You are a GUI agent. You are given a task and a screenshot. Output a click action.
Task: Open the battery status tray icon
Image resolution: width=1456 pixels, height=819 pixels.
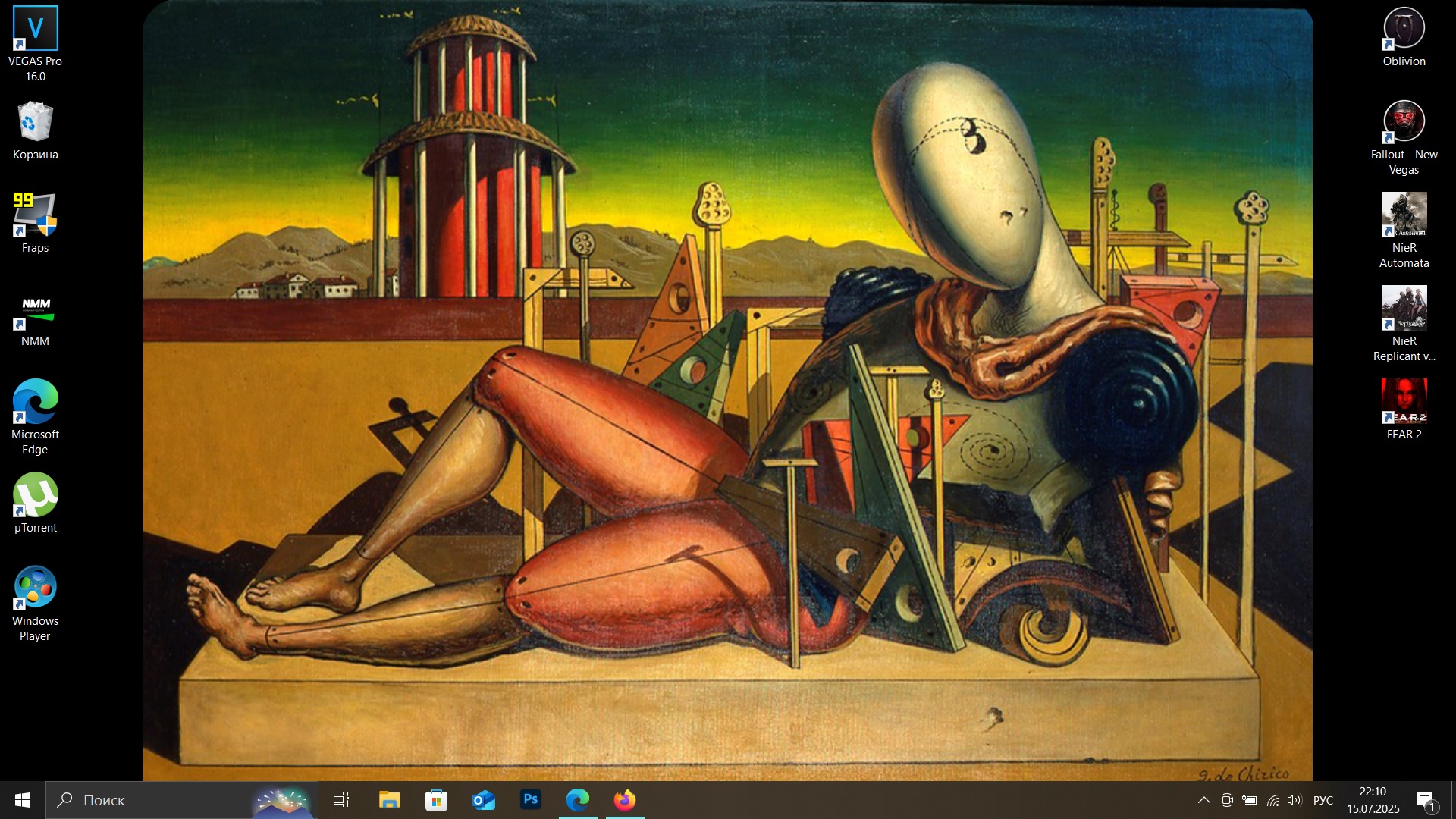pos(1250,800)
